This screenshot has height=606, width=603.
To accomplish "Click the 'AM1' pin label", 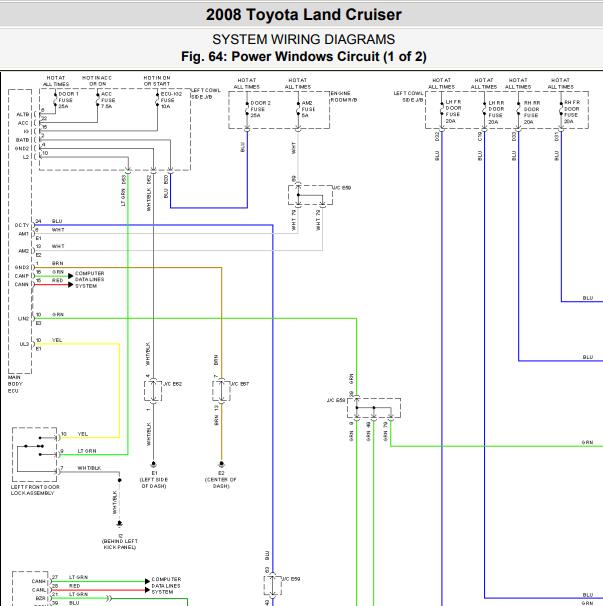I will pyautogui.click(x=24, y=234).
